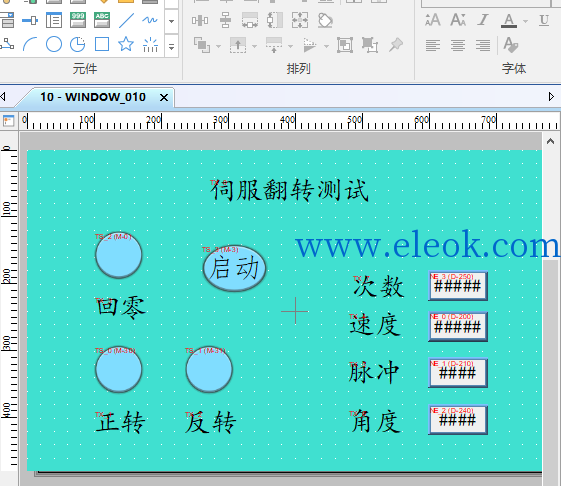561x486 pixels.
Task: Switch to the 10 - WINDOW_010 tab
Action: [x=93, y=97]
